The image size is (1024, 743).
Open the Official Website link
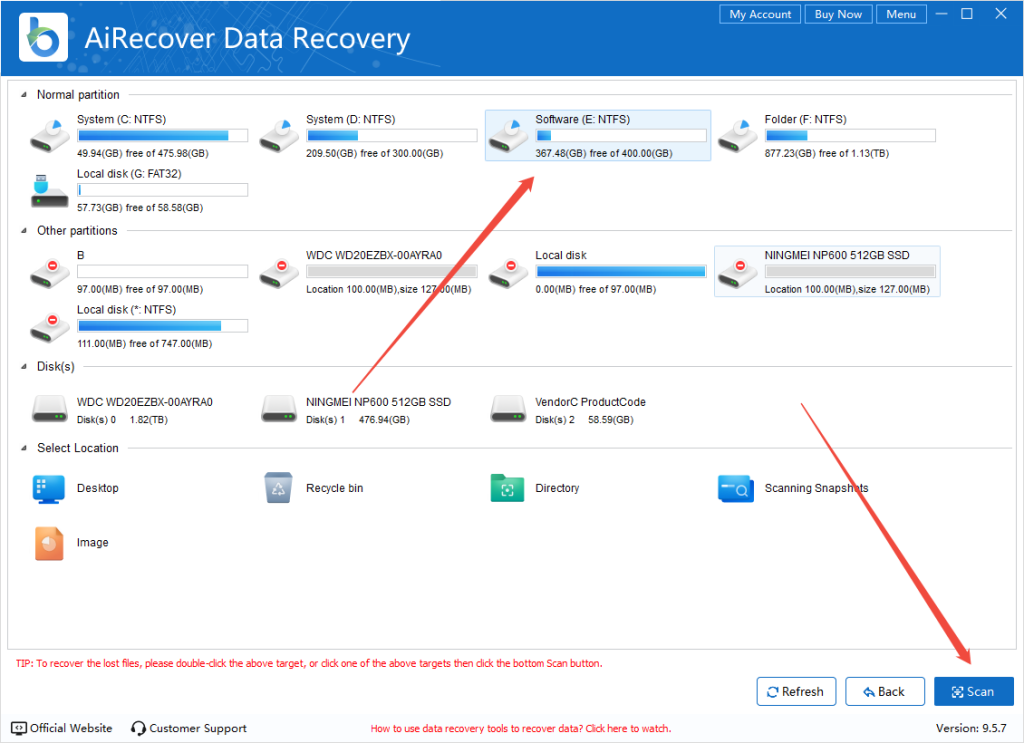click(62, 728)
